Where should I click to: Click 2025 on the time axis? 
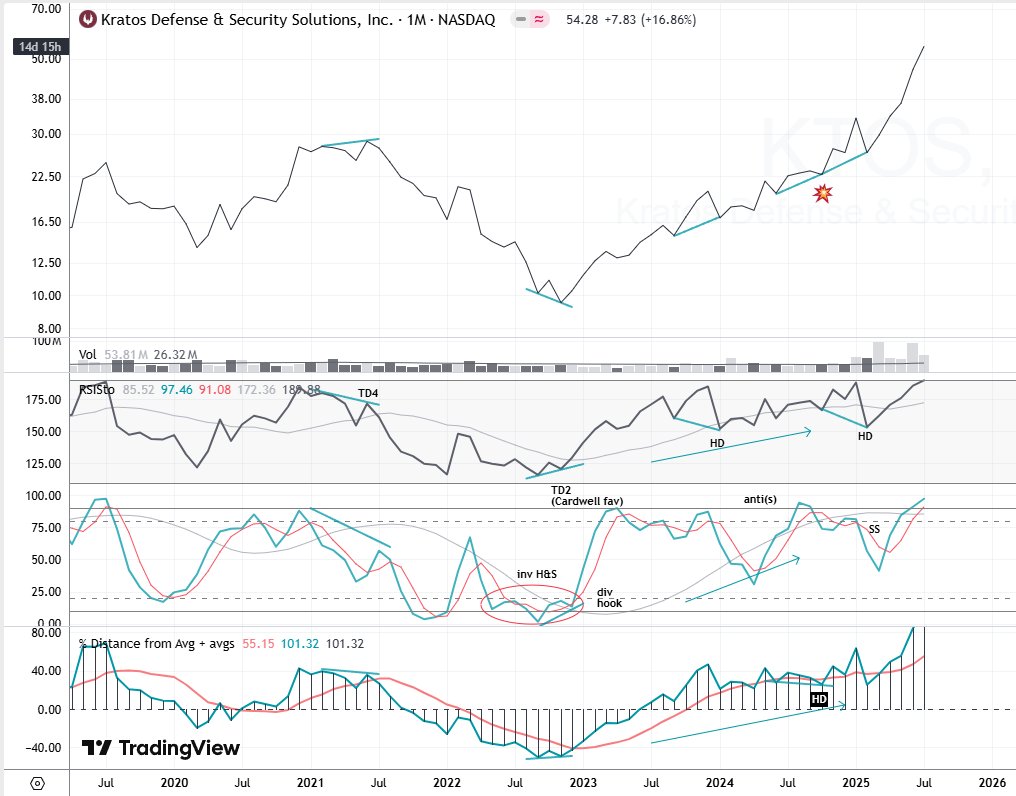pos(855,782)
